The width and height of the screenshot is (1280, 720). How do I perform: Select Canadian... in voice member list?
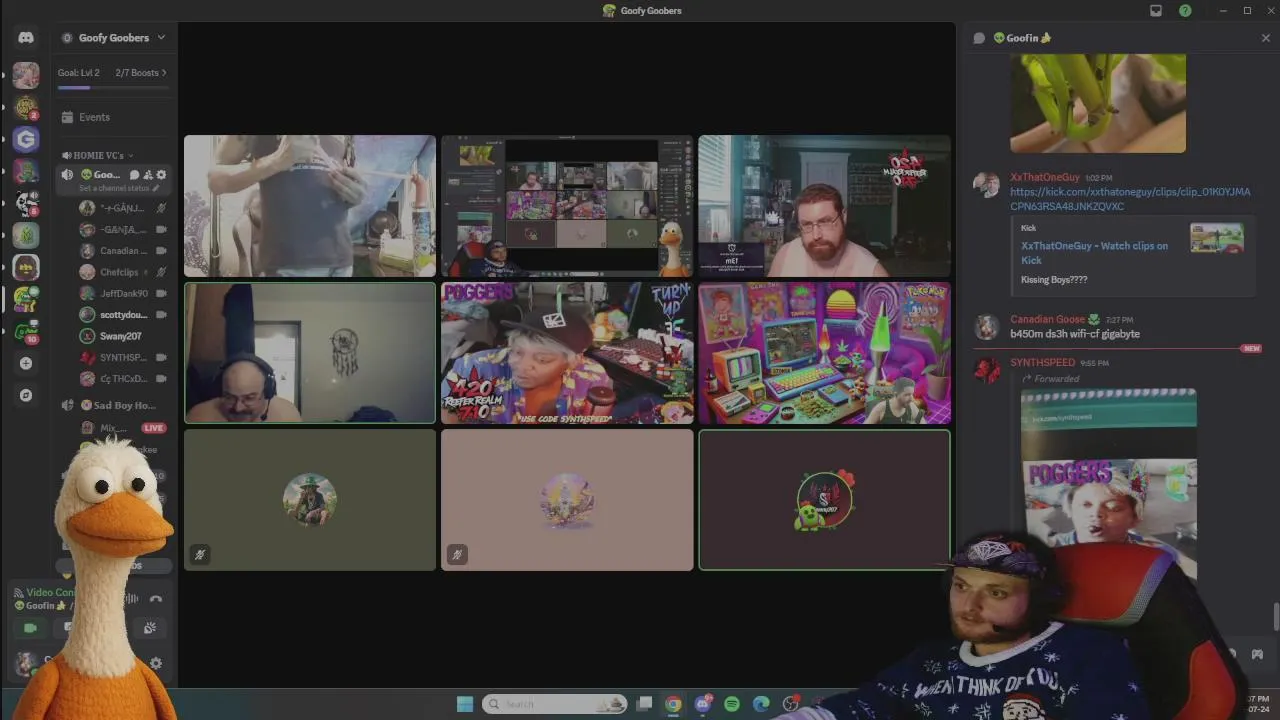pos(124,251)
